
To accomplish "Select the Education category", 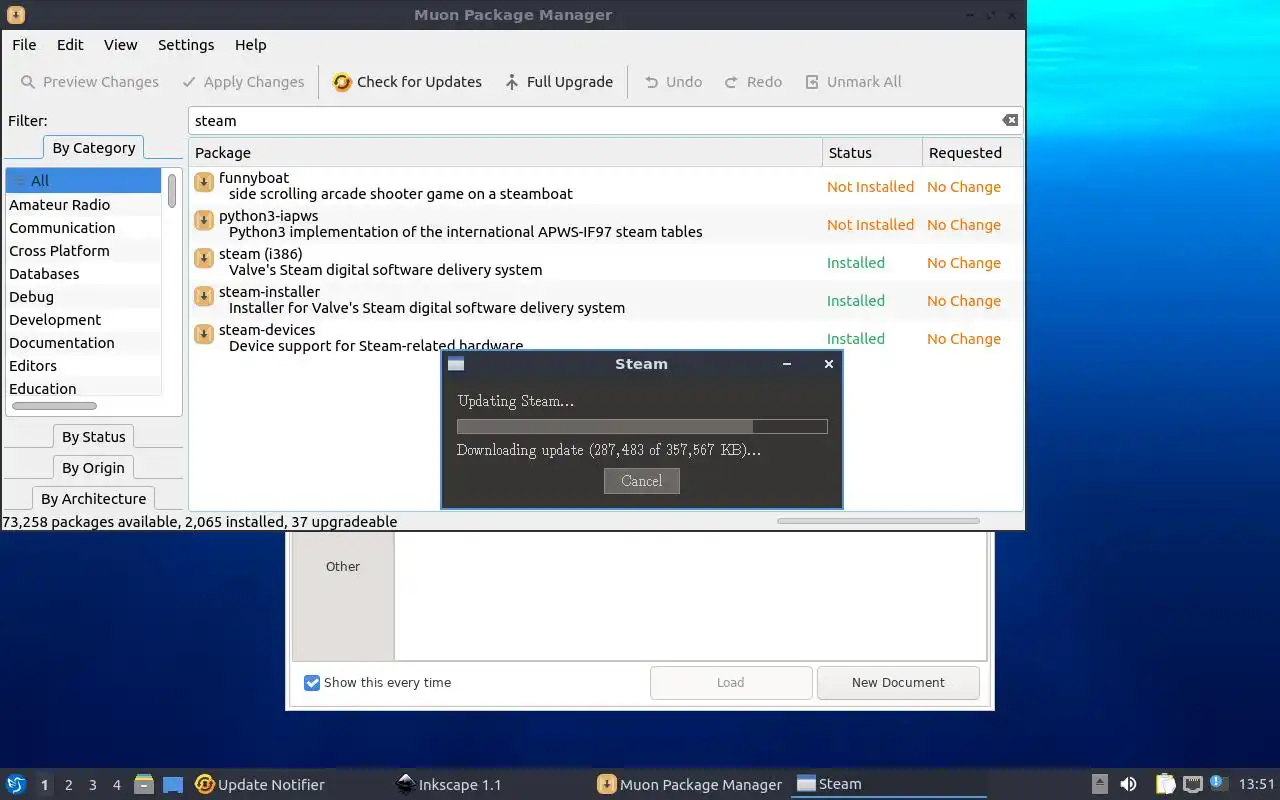I will [83, 388].
